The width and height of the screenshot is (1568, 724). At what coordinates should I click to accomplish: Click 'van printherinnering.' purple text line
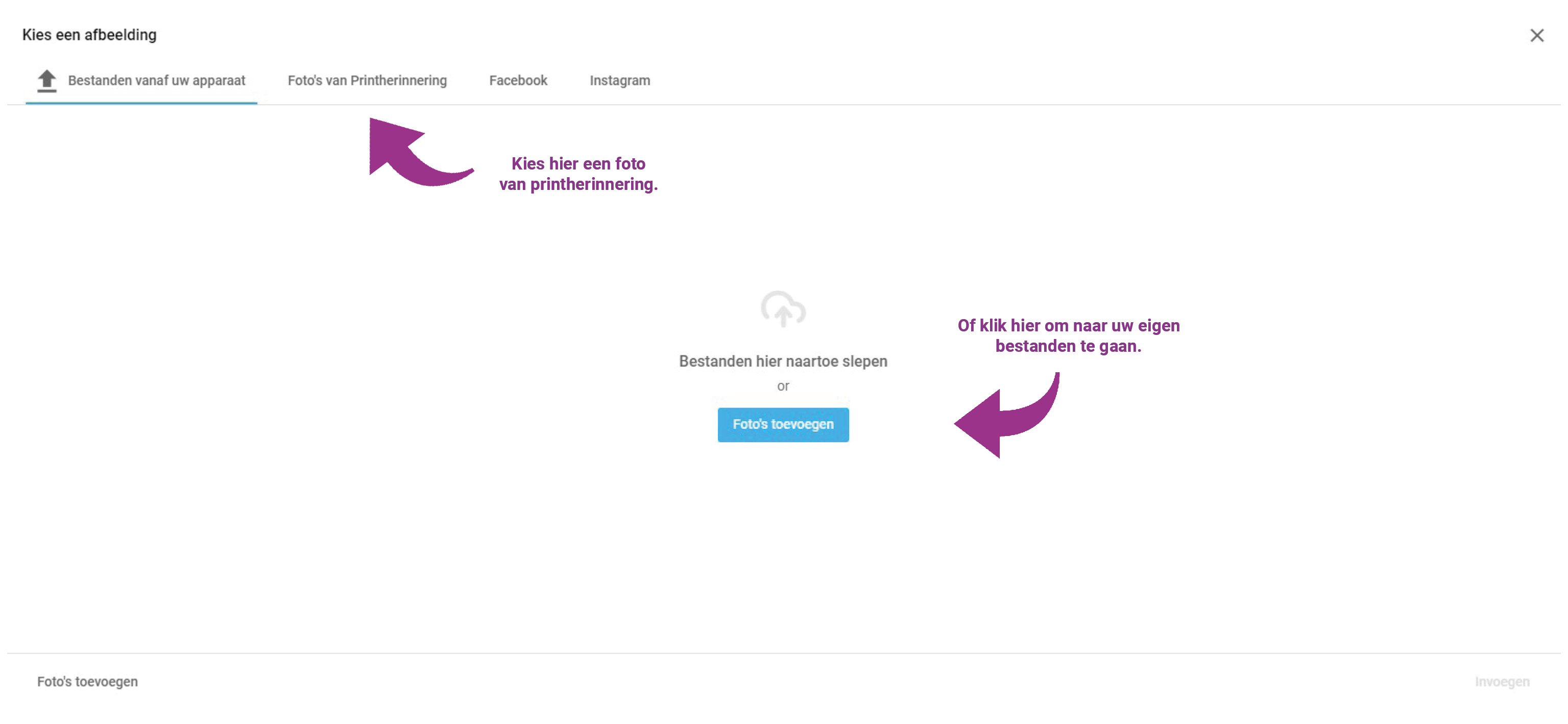(x=577, y=184)
